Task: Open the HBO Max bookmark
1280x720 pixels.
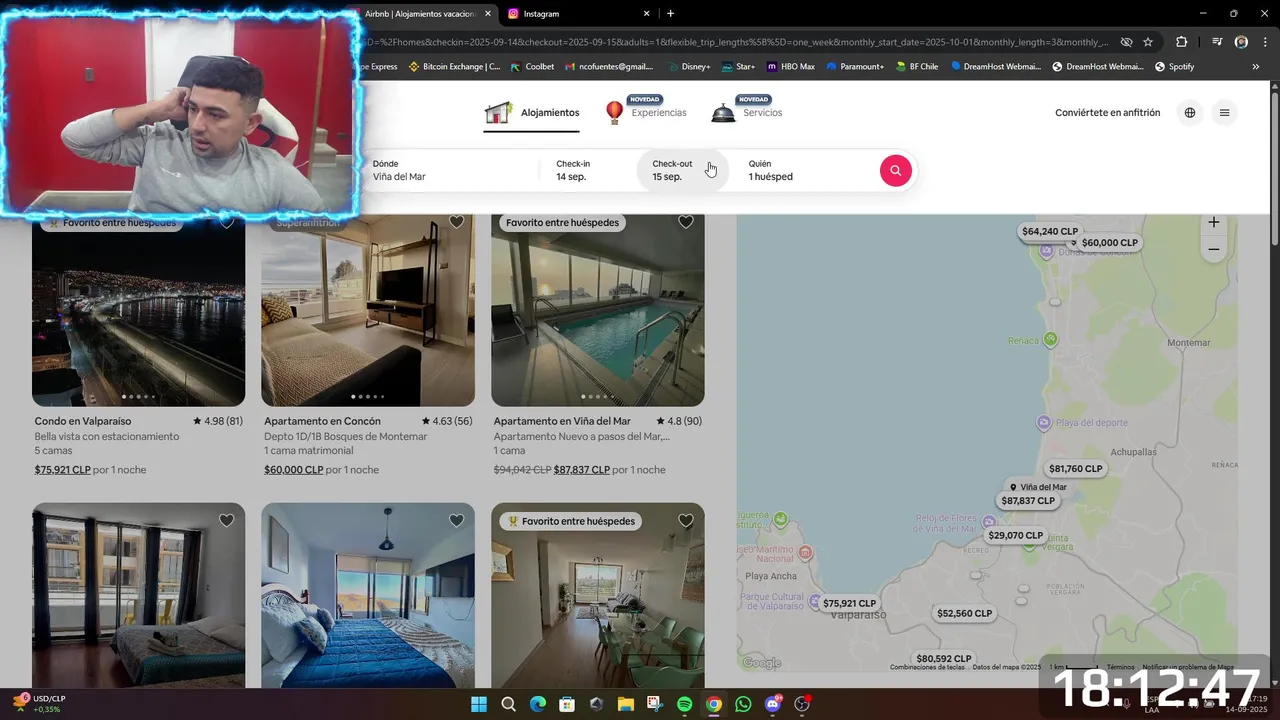Action: (791, 67)
